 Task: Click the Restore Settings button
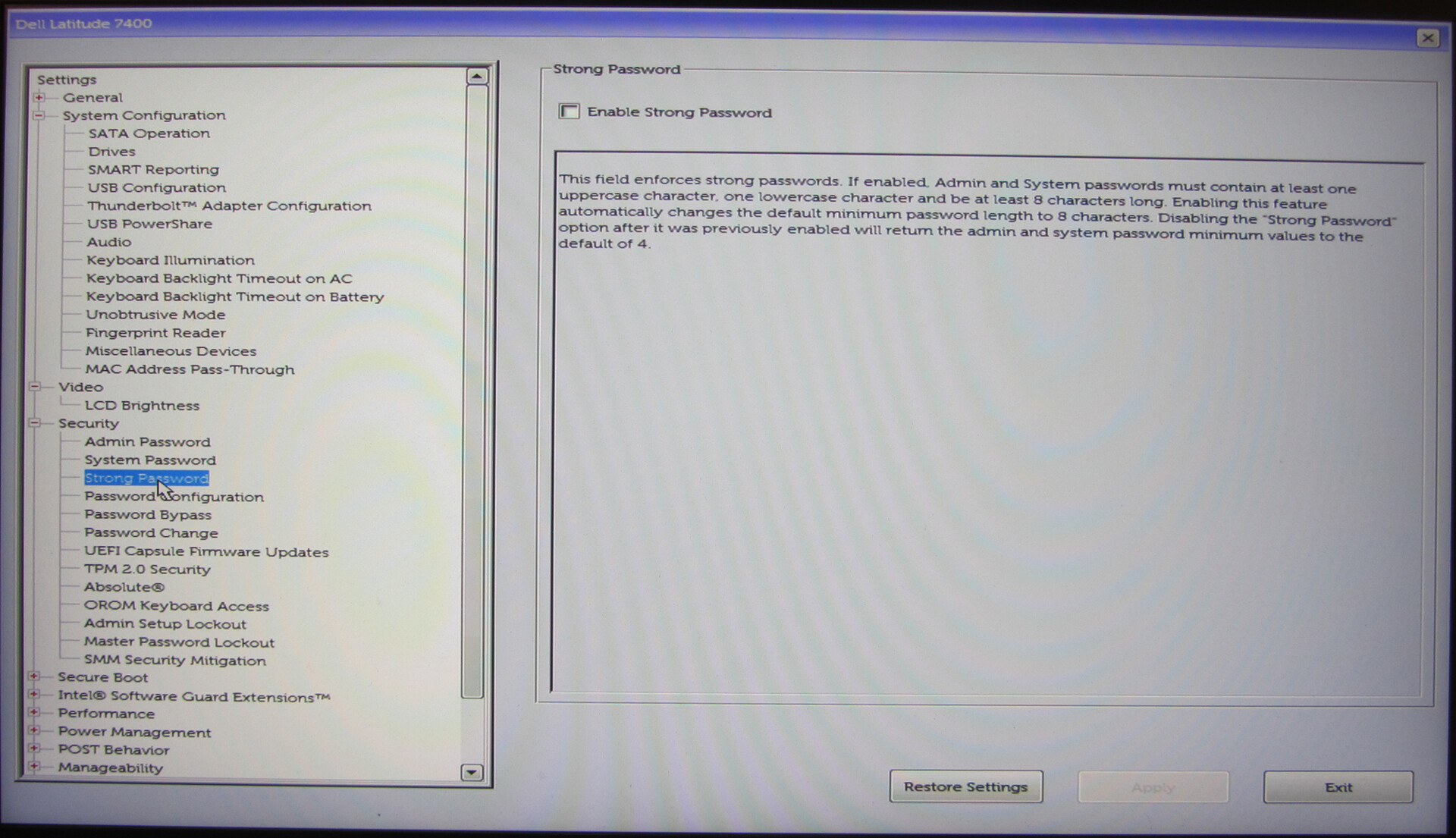(965, 787)
